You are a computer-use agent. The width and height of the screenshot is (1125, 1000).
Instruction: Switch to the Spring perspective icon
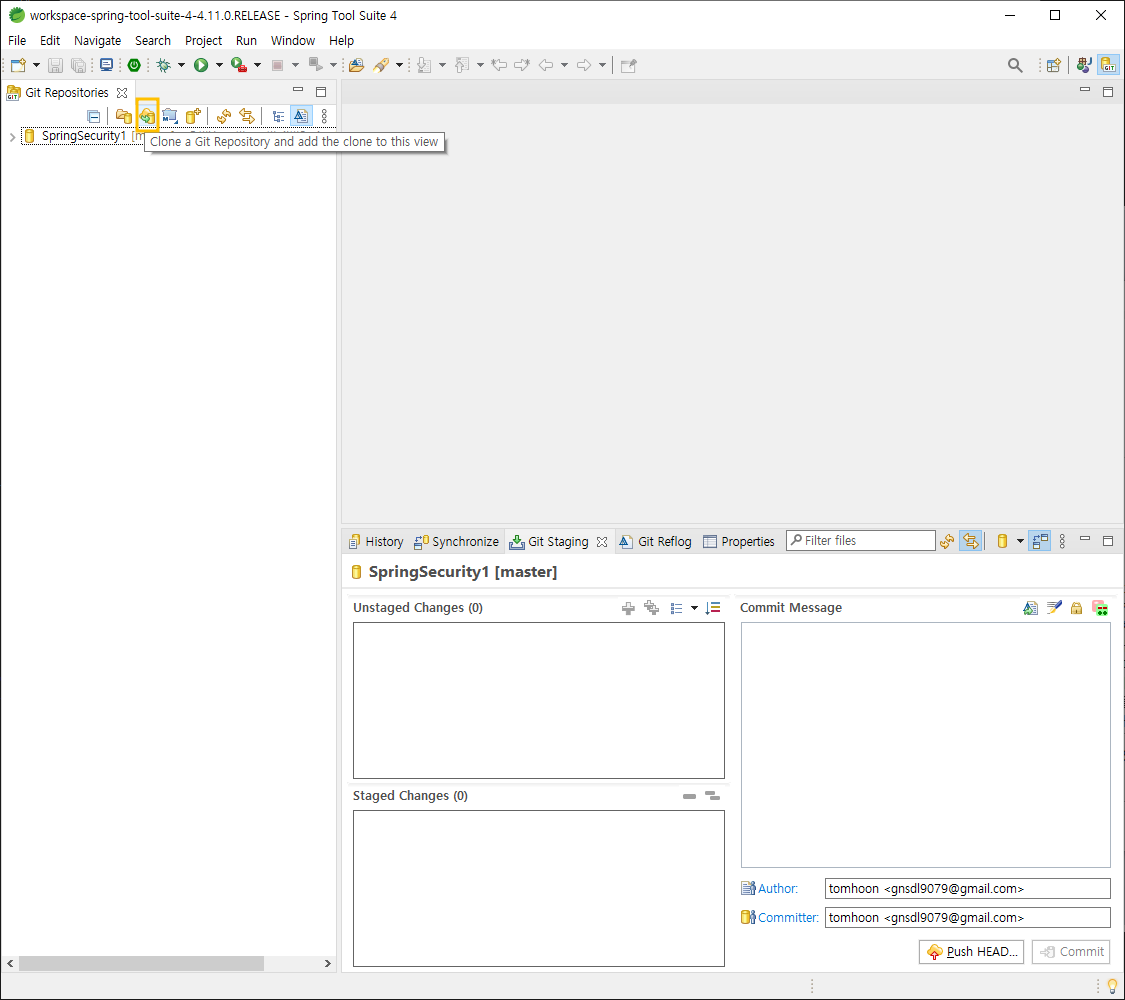[x=1084, y=65]
